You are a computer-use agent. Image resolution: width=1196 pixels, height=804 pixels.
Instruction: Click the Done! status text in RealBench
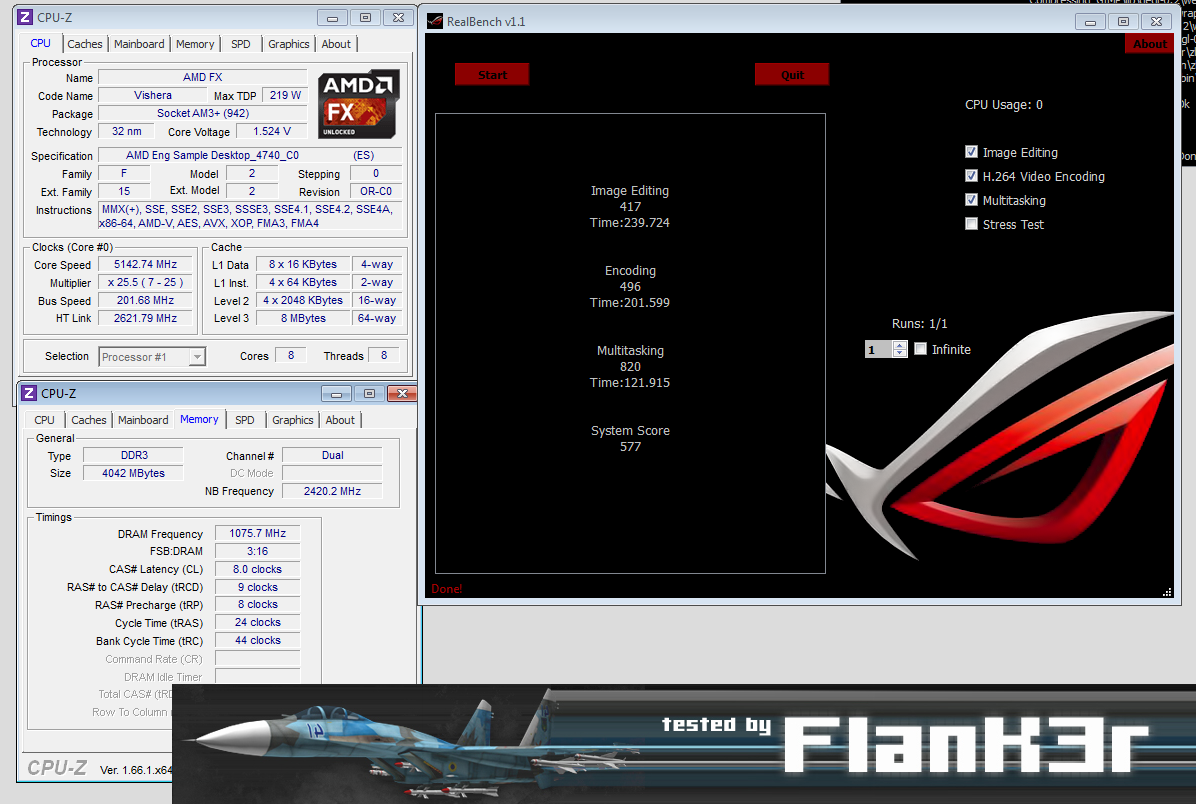(x=446, y=588)
